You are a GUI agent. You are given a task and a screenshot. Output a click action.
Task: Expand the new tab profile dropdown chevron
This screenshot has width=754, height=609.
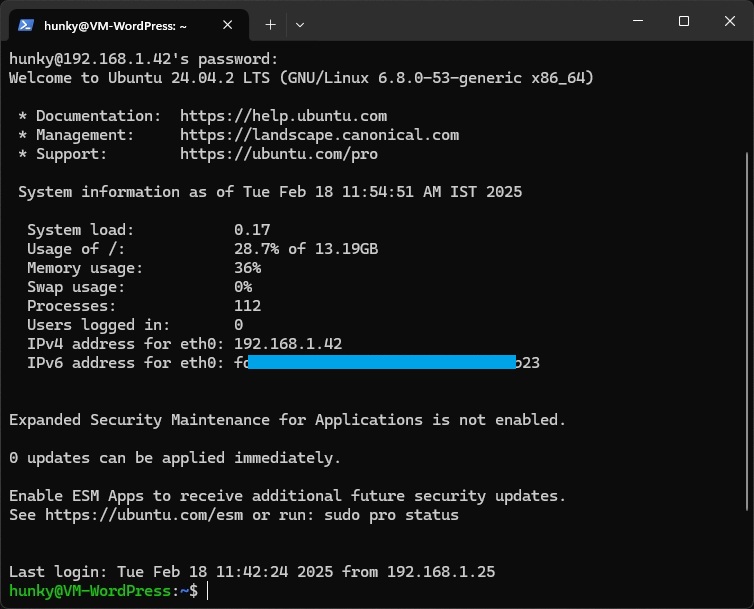300,24
